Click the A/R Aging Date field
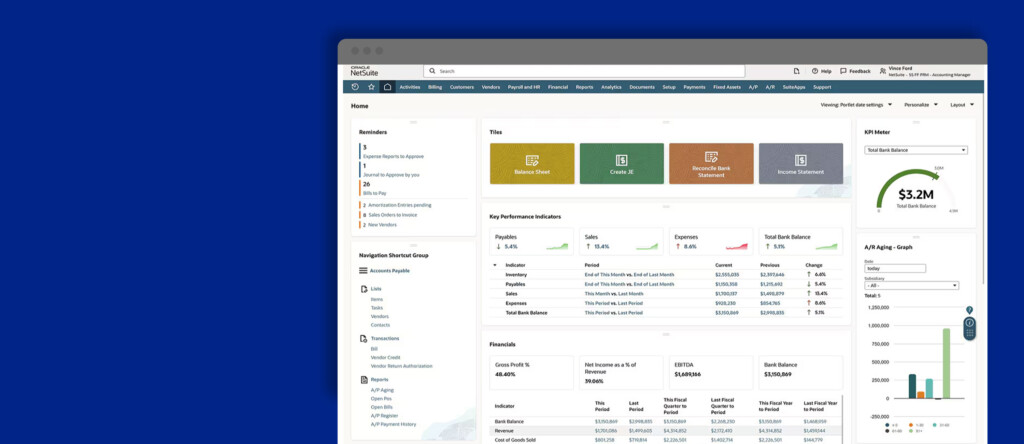 pyautogui.click(x=895, y=268)
